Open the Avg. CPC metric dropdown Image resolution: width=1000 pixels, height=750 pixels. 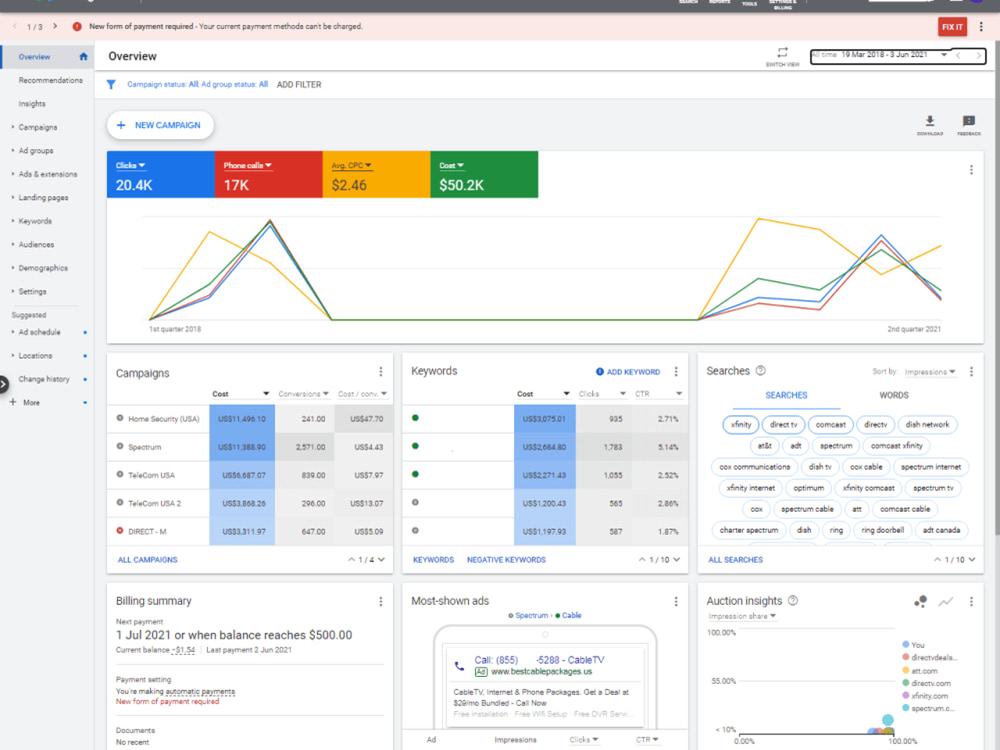351,165
